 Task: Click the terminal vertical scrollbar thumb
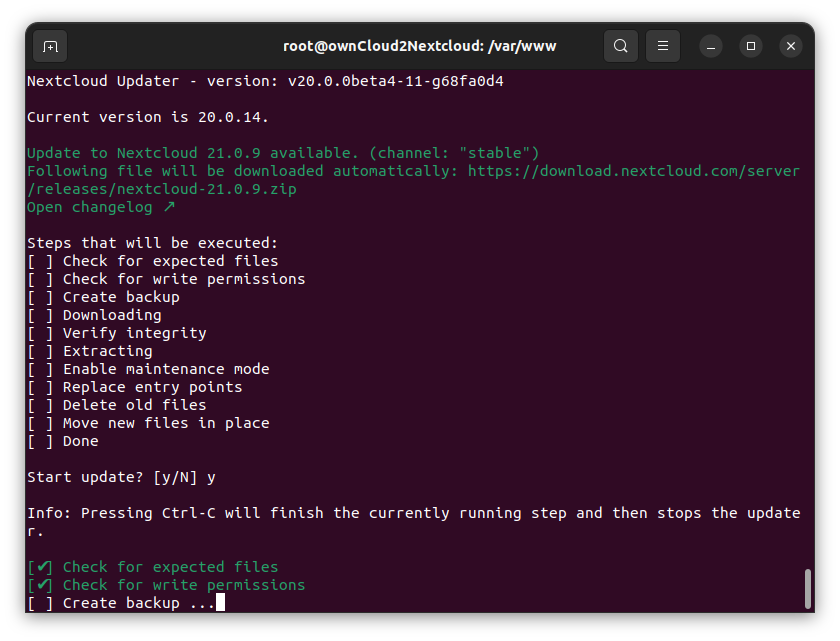808,589
